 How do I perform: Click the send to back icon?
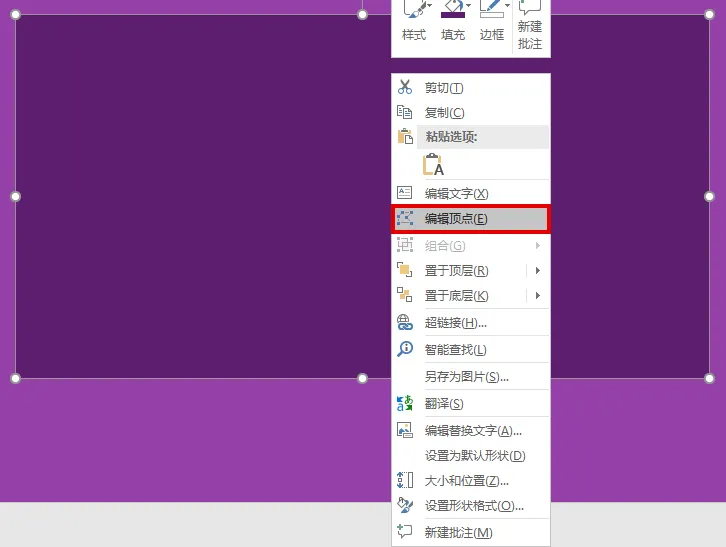click(405, 295)
